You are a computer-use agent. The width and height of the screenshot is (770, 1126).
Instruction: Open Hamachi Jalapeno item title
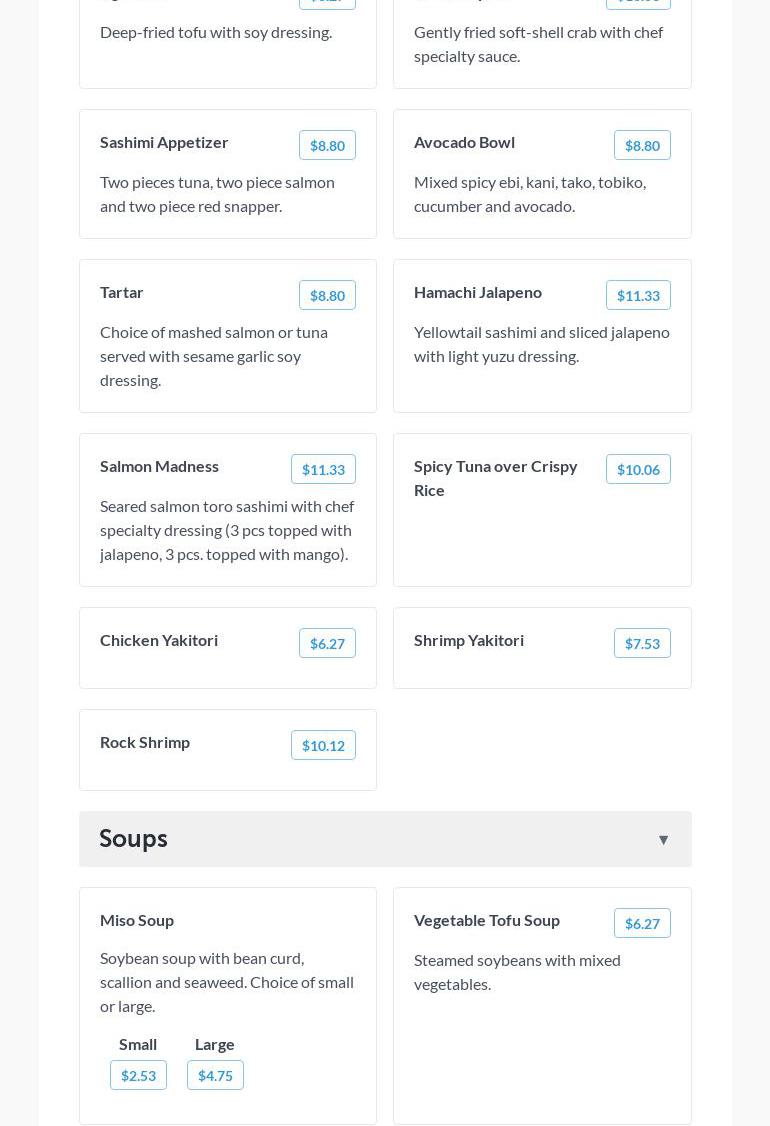click(478, 292)
